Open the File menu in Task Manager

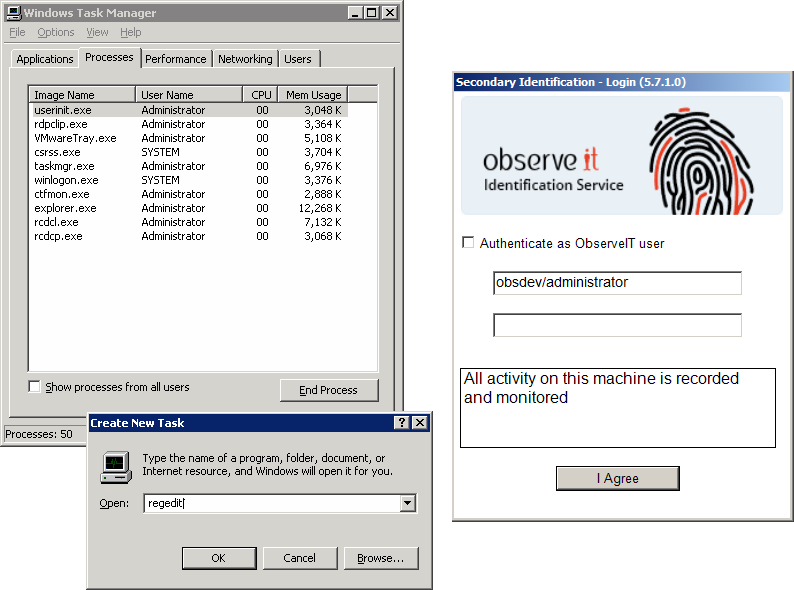[x=17, y=32]
